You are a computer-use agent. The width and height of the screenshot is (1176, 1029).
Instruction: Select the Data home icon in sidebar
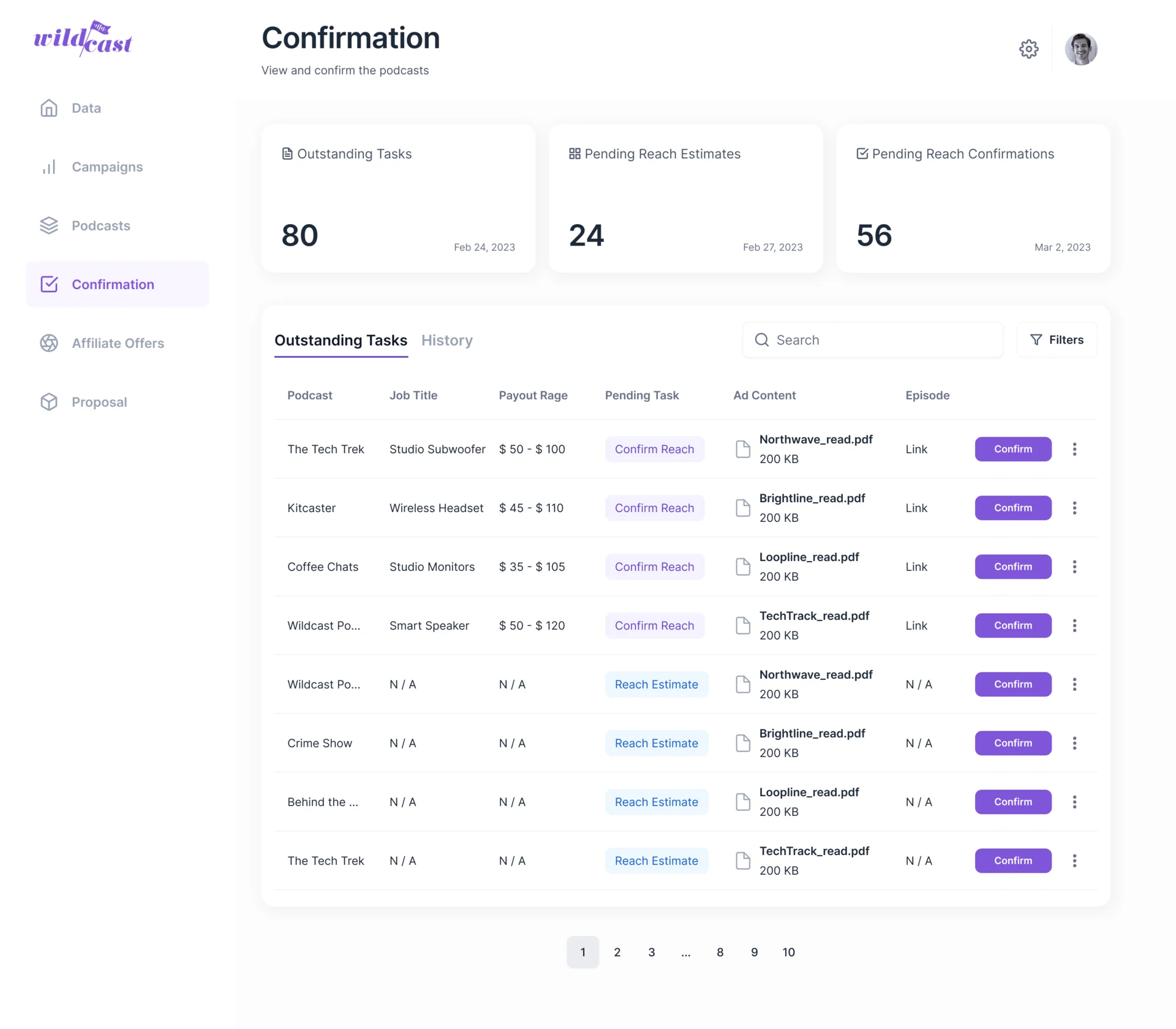(49, 108)
